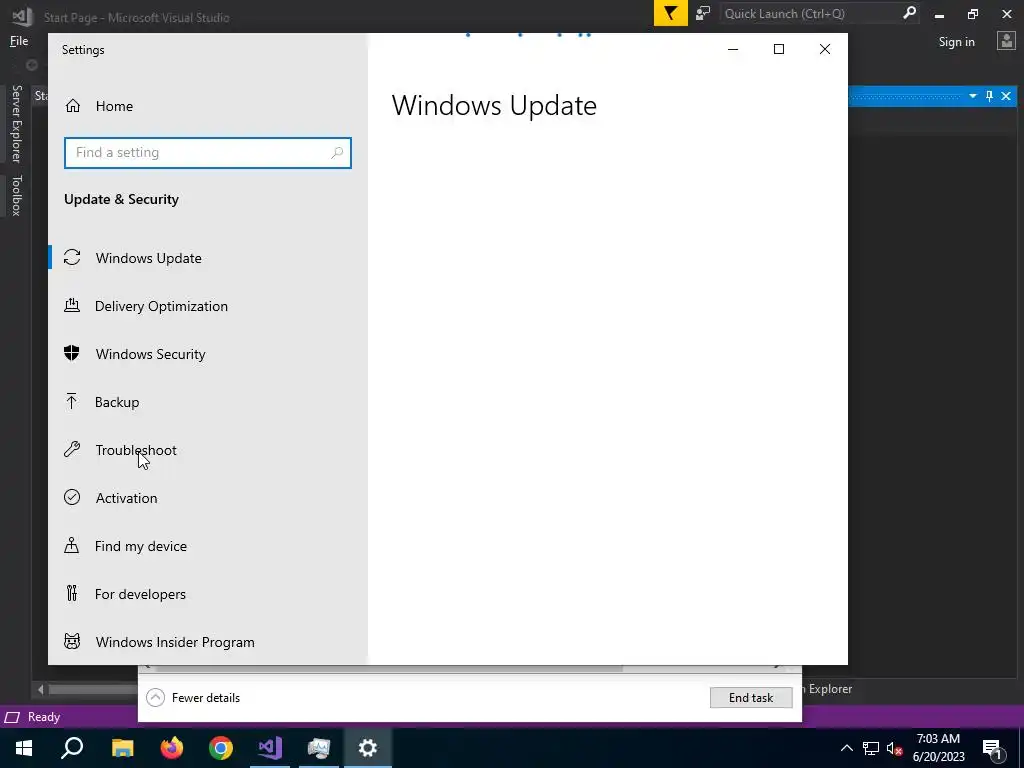Launch Google Chrome from the taskbar
The height and width of the screenshot is (768, 1024).
(221, 748)
